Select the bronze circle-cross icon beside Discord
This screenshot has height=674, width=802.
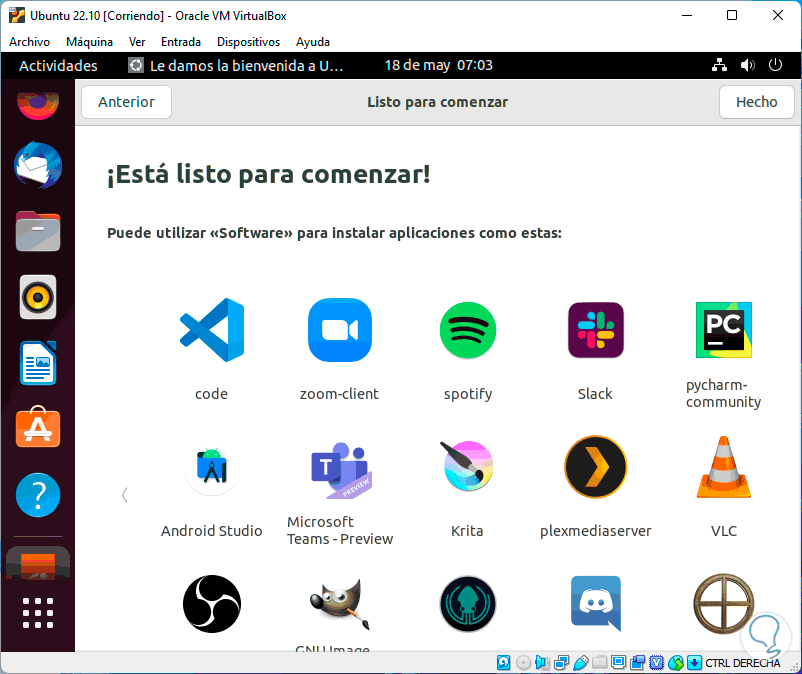(724, 604)
